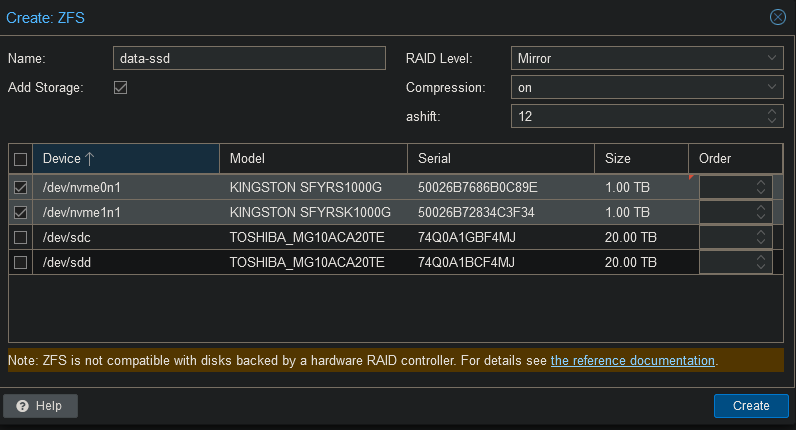Click the Order column header
The image size is (796, 430).
(x=734, y=159)
